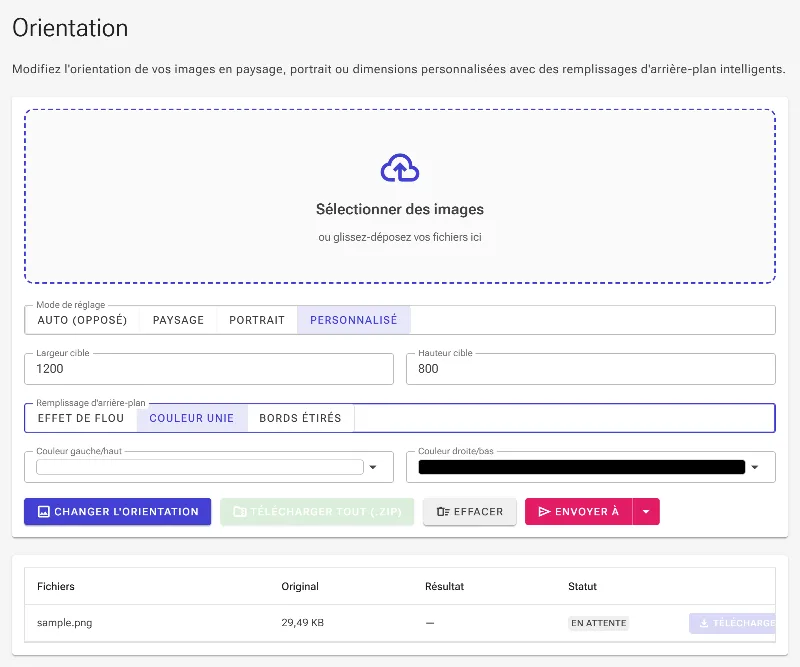800x667 pixels.
Task: Choose Bords étirés background fill
Action: (x=300, y=418)
